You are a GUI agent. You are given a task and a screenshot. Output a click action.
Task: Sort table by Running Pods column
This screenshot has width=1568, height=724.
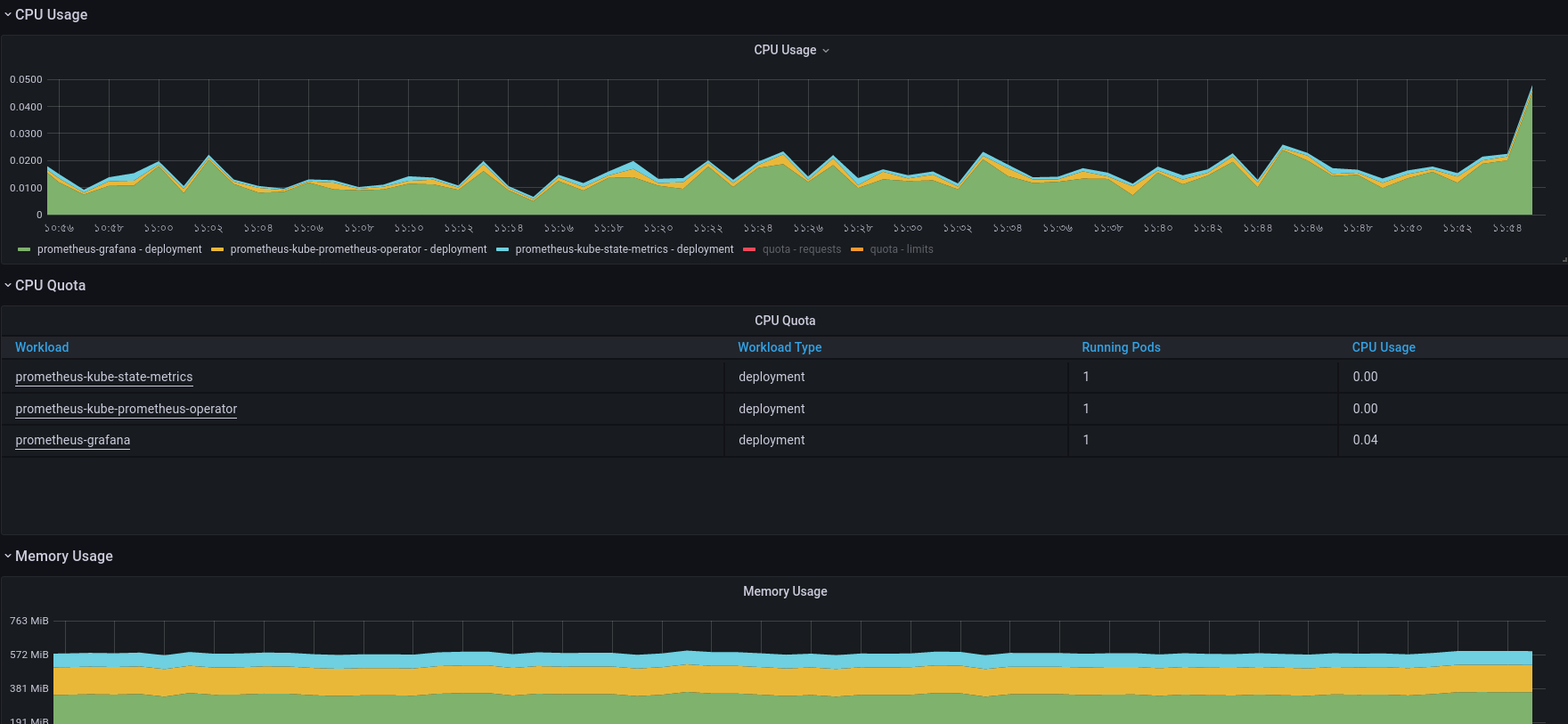(1121, 347)
